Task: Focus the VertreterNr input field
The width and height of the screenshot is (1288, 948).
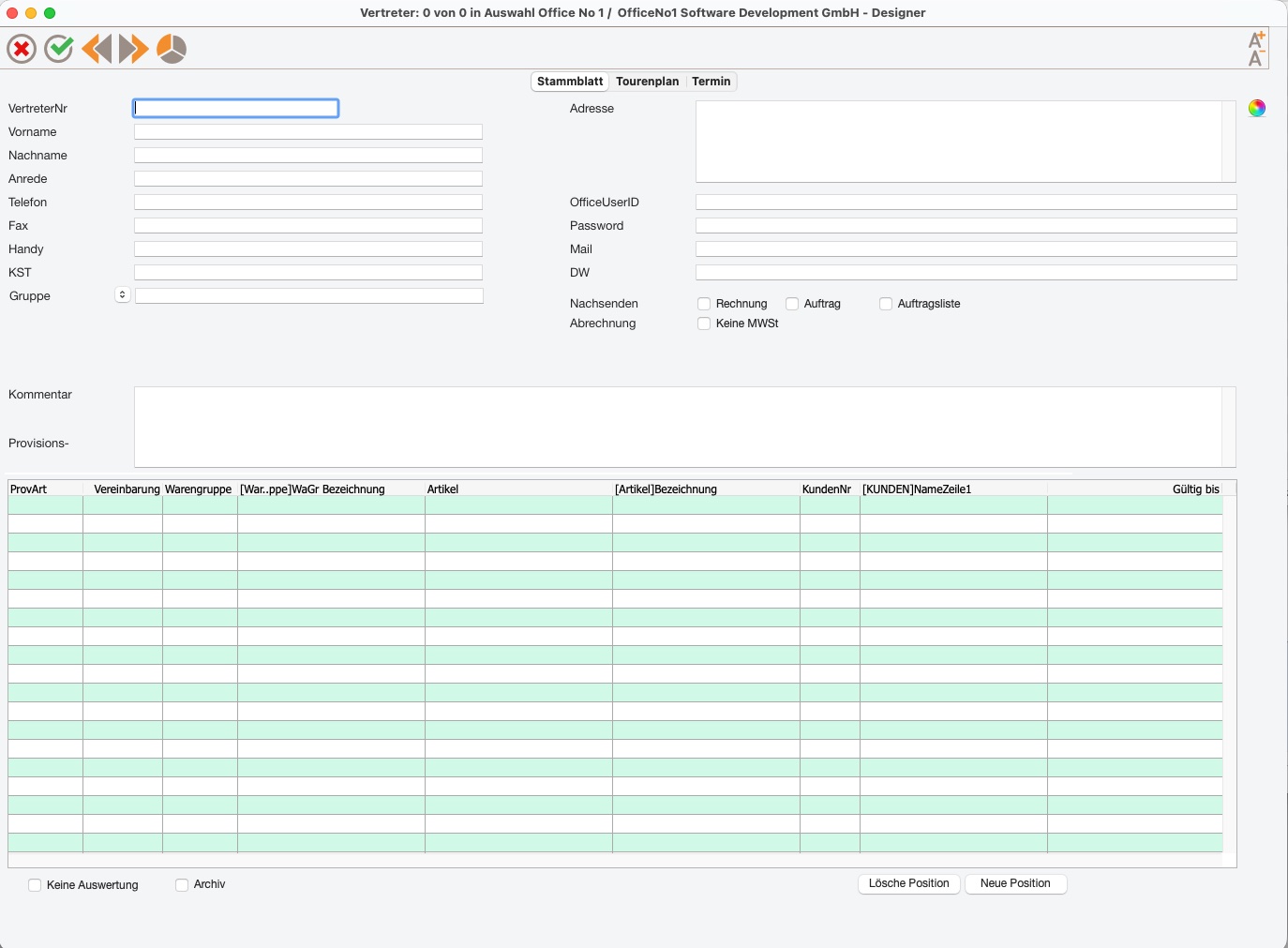Action: (x=235, y=109)
